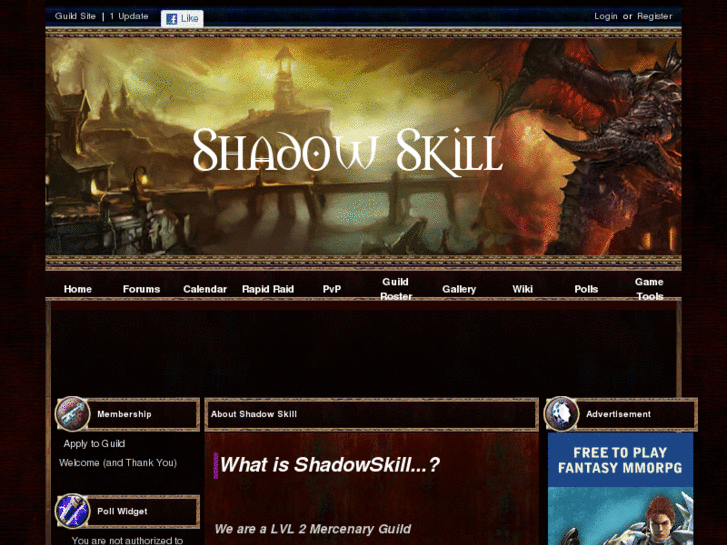Click the 'You are not authorized to' text

[128, 540]
